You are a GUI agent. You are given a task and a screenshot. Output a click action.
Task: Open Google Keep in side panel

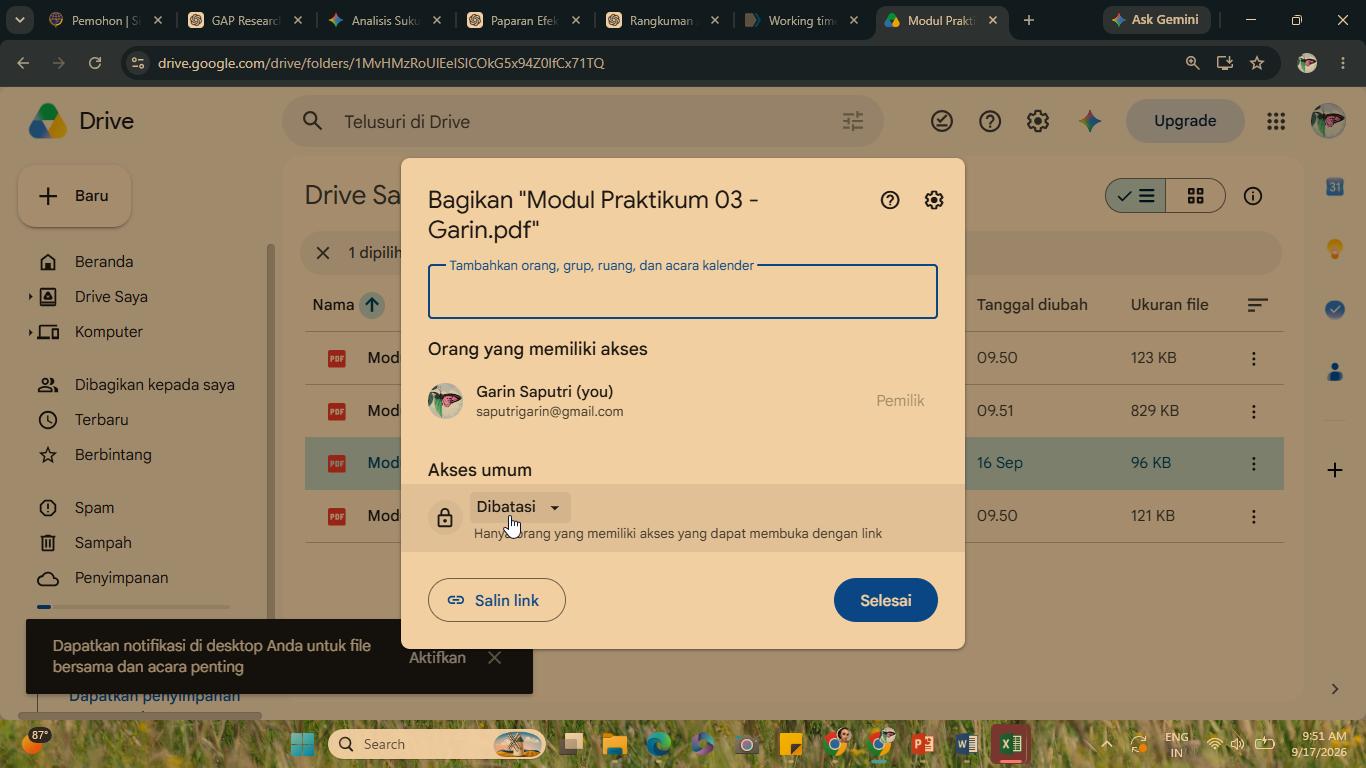pos(1335,249)
